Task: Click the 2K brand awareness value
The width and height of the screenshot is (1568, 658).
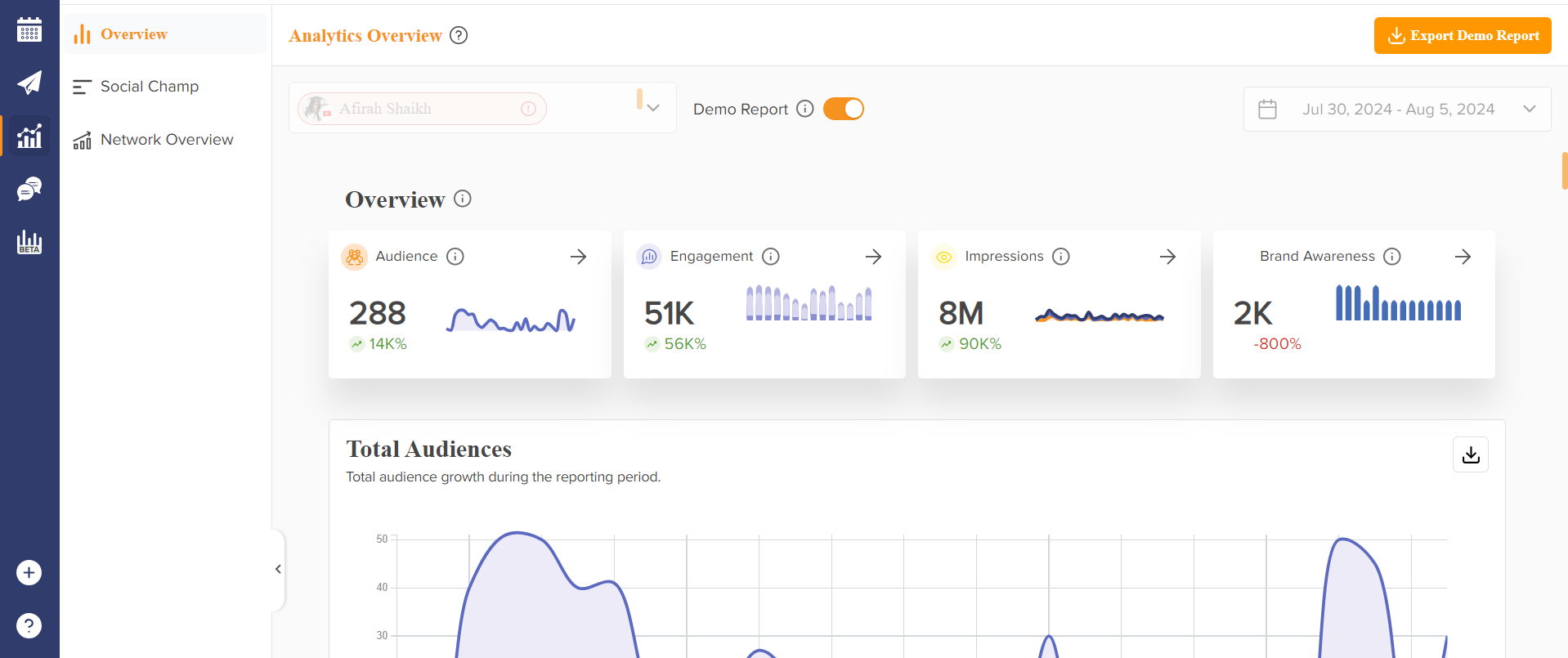Action: (1253, 313)
